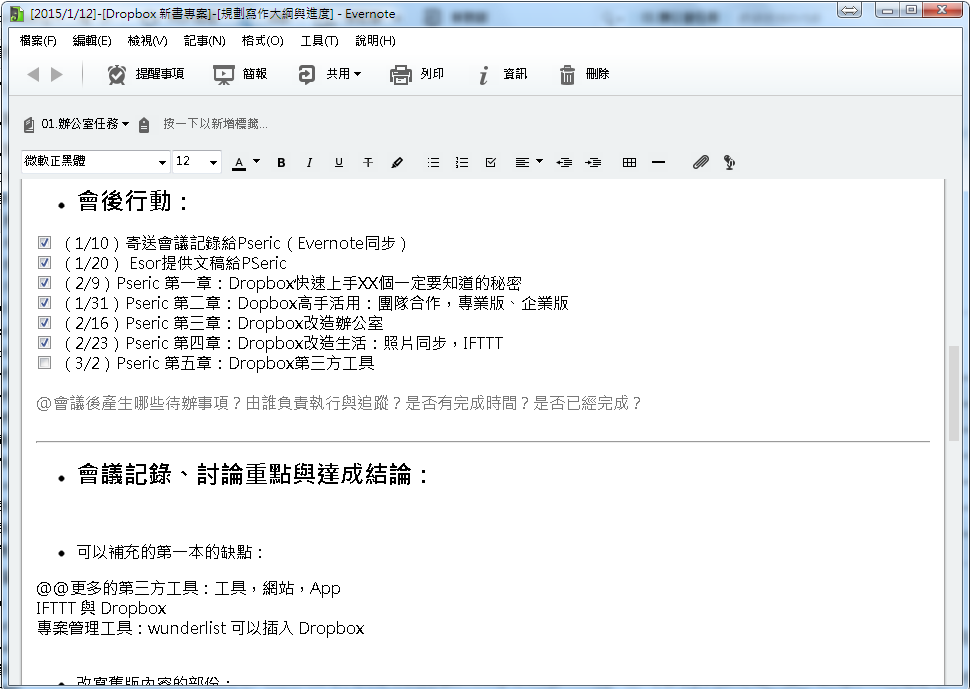The image size is (970, 689).
Task: Insert a numbered list
Action: click(461, 163)
